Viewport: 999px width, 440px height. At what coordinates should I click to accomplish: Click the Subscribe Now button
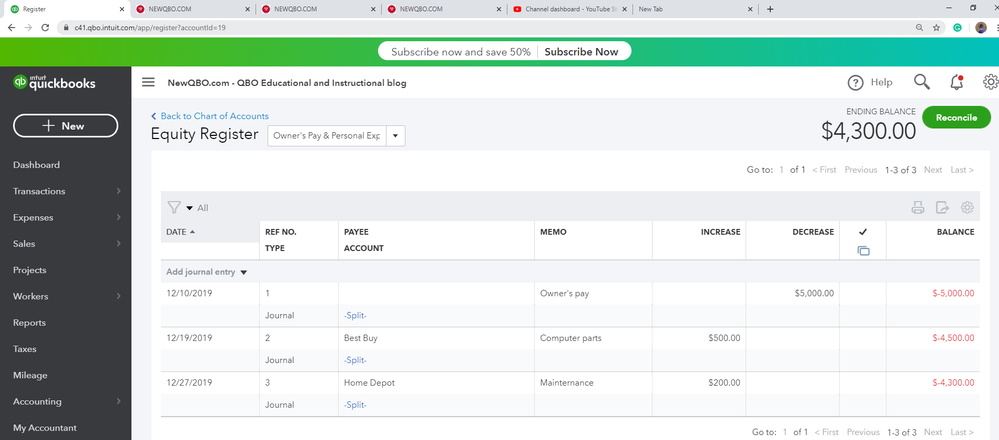coord(581,52)
